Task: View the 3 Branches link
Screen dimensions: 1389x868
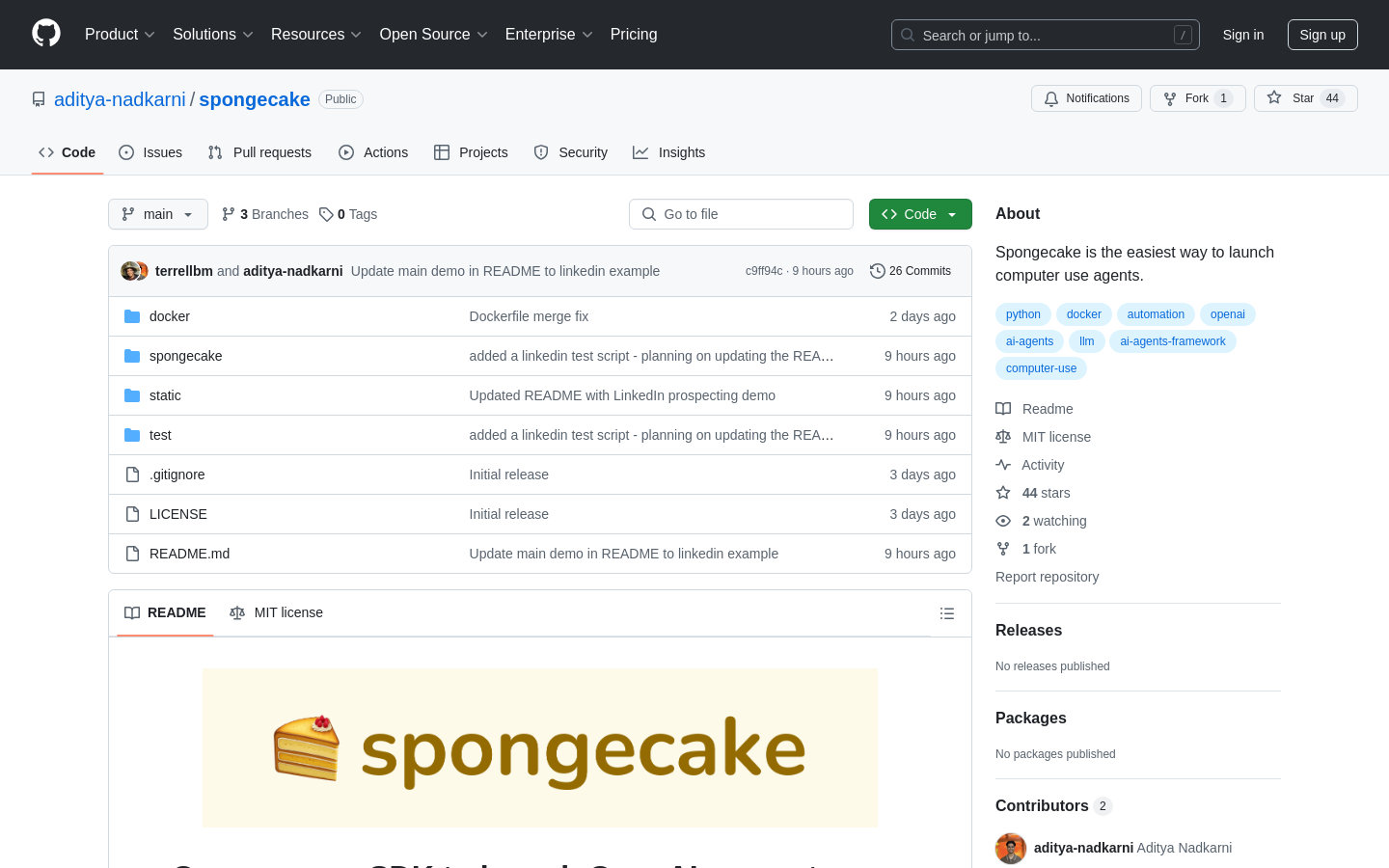Action: point(265,214)
